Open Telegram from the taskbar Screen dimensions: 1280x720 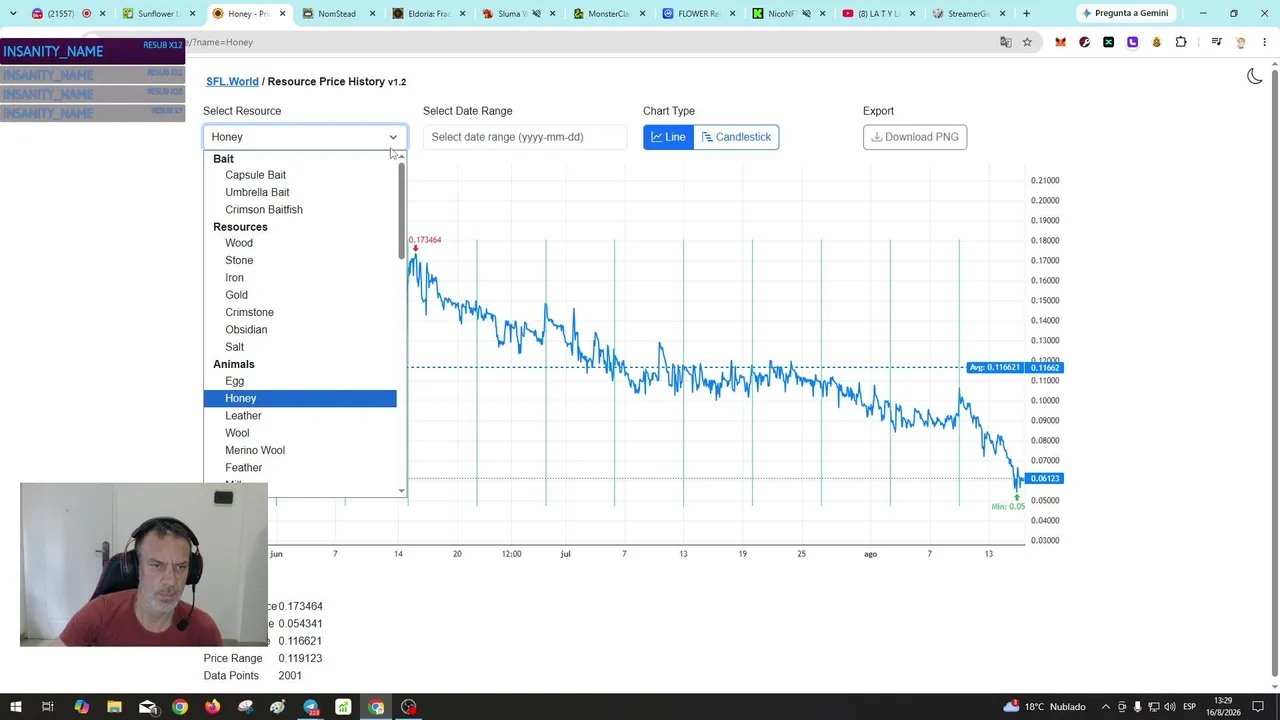[x=311, y=707]
